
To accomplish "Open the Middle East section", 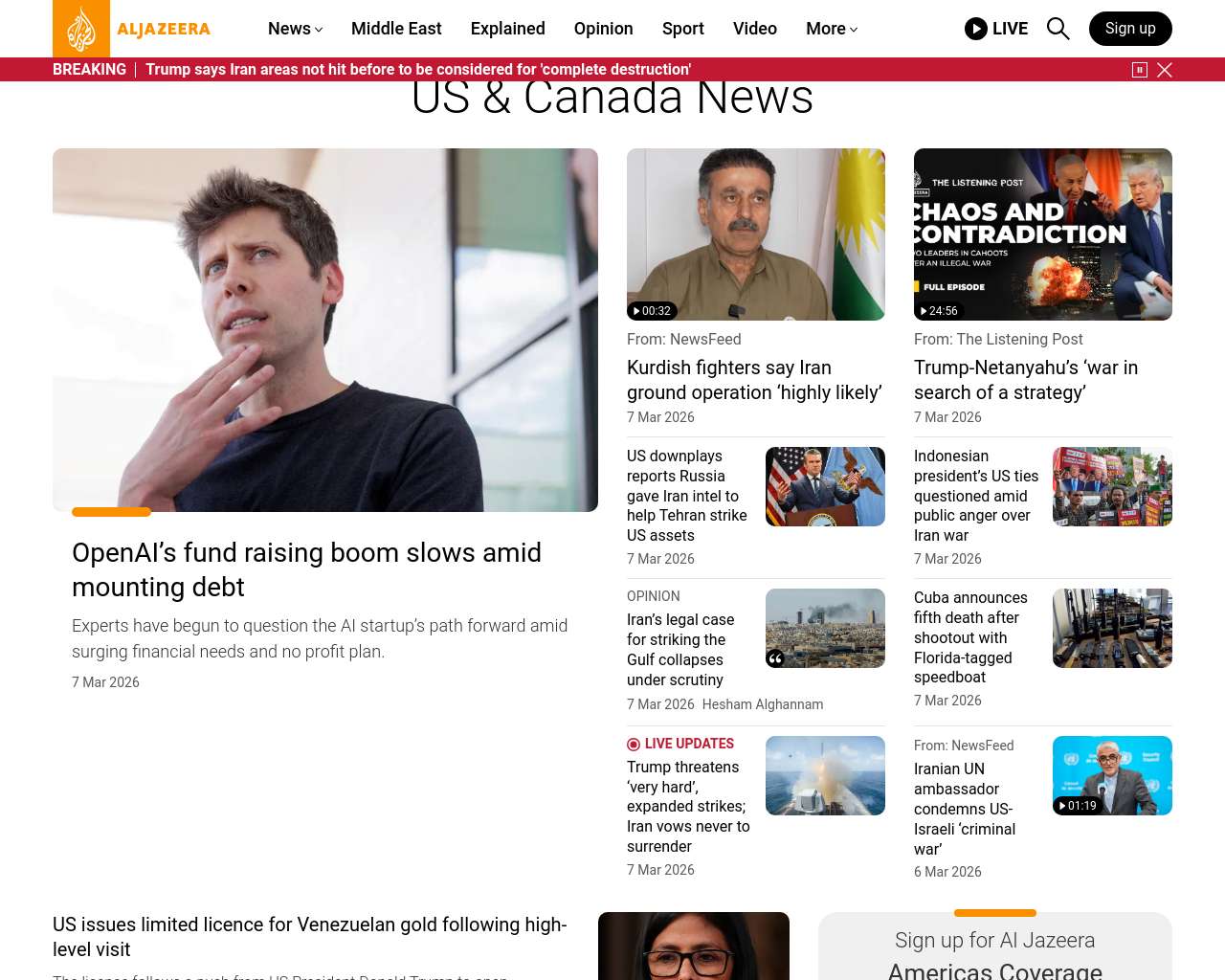I will pyautogui.click(x=396, y=29).
